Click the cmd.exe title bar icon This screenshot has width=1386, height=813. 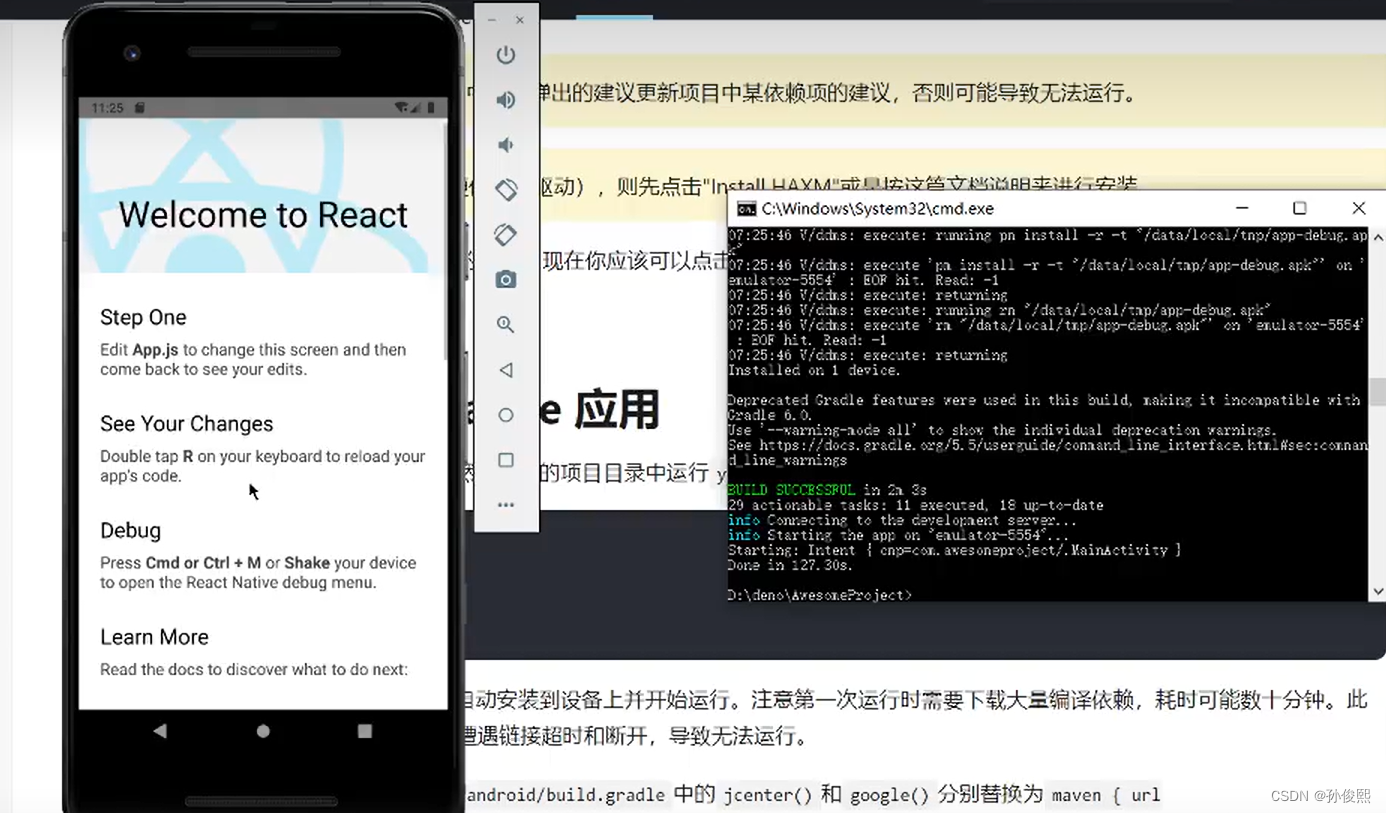coord(746,209)
